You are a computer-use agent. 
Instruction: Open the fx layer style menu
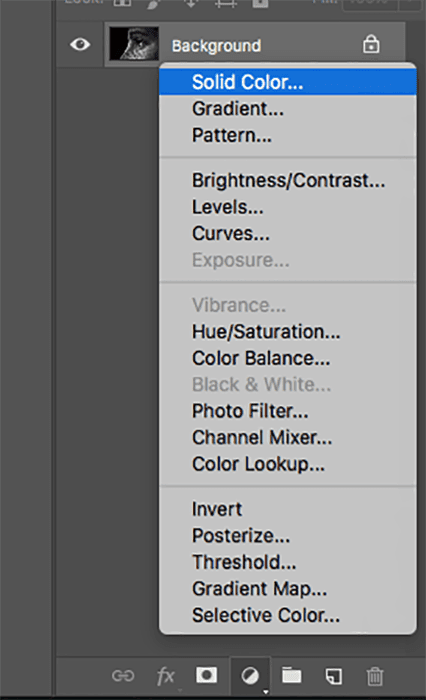pyautogui.click(x=166, y=676)
